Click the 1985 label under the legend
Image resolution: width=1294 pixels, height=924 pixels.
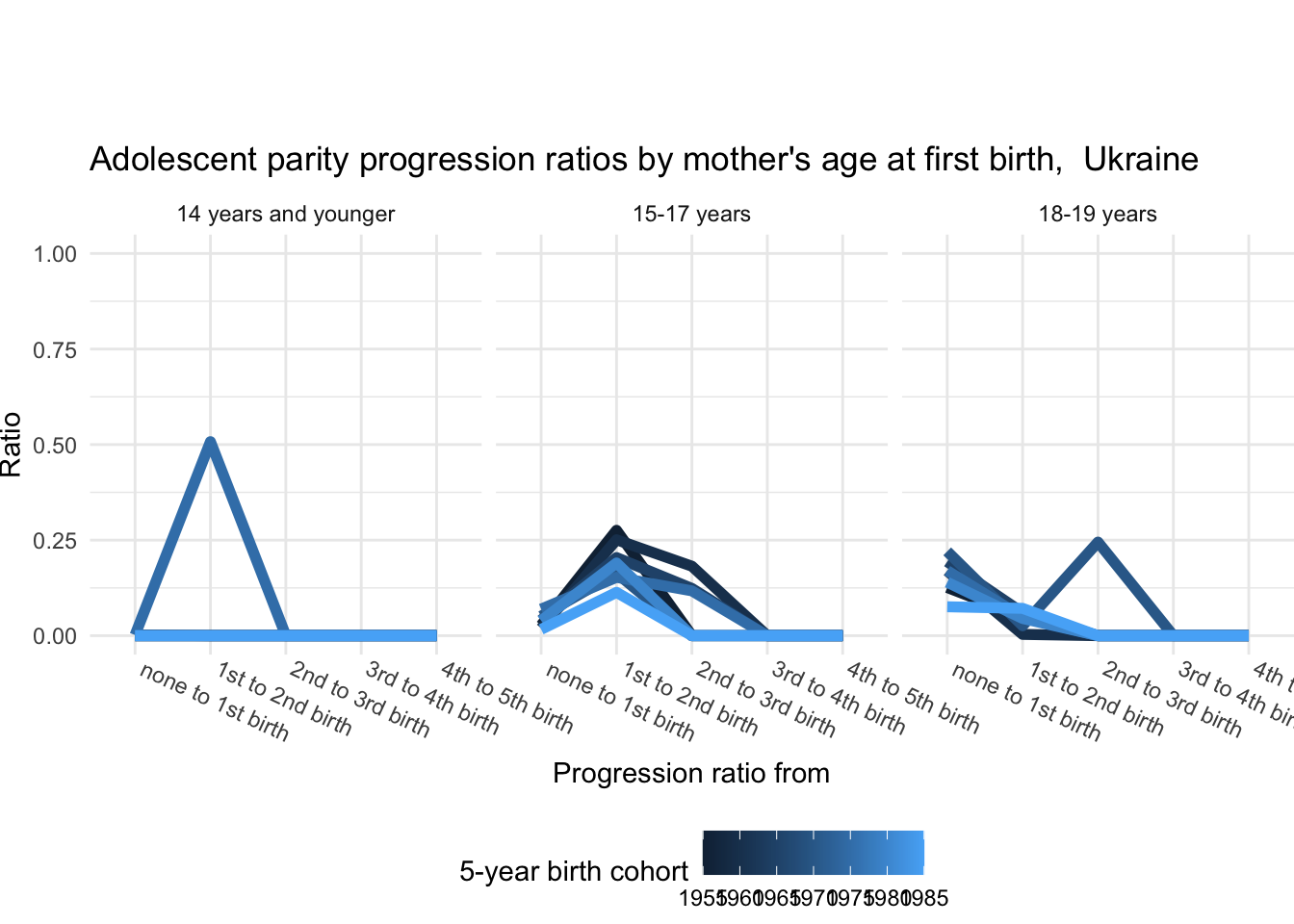(926, 899)
